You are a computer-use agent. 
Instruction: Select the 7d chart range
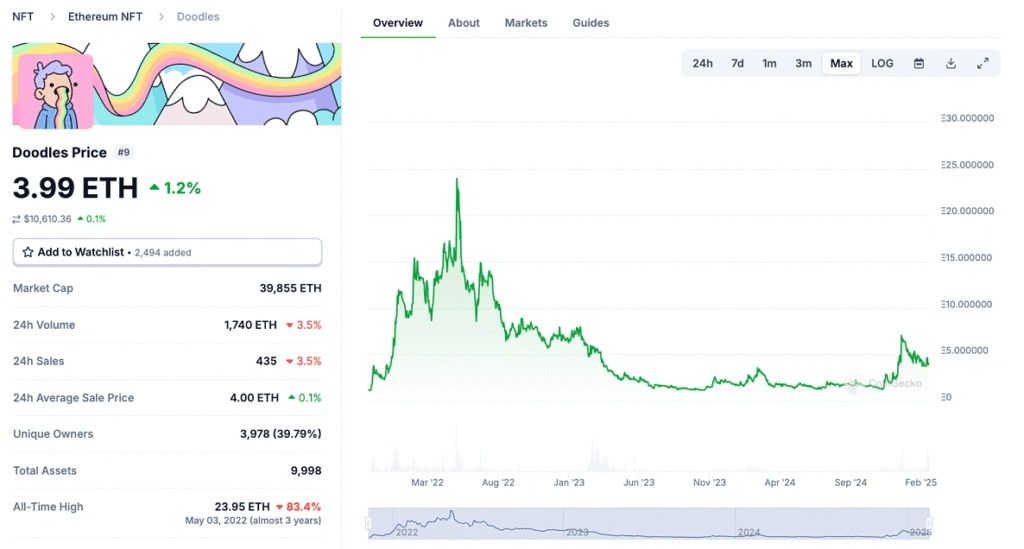[x=737, y=63]
